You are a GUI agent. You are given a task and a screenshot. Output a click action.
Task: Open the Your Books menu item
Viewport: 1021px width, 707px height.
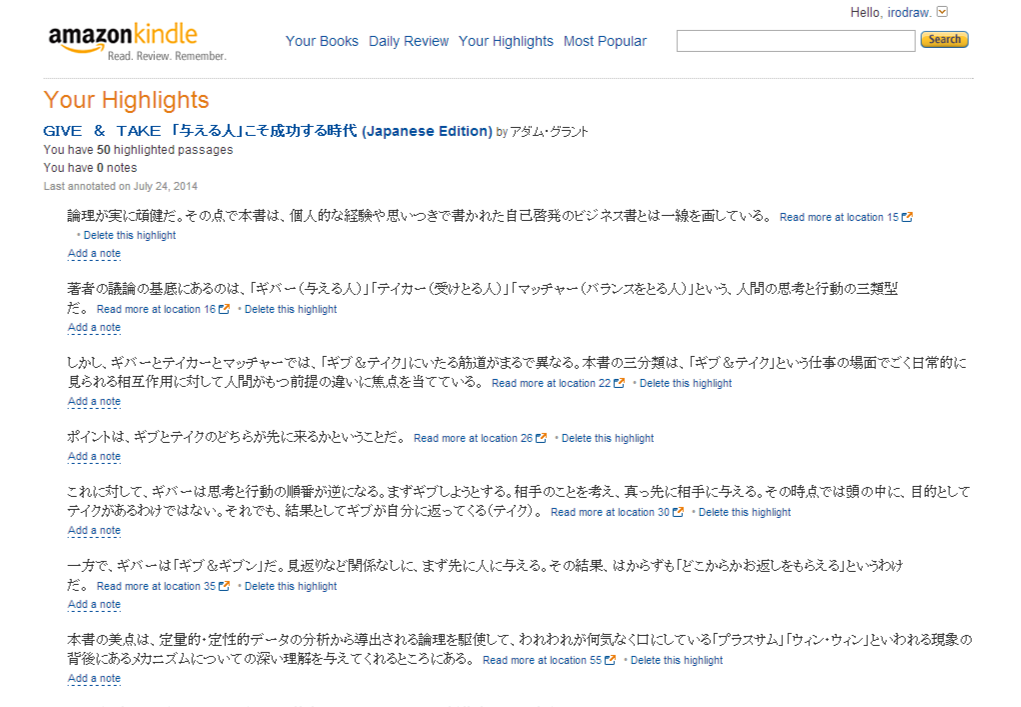(x=321, y=41)
